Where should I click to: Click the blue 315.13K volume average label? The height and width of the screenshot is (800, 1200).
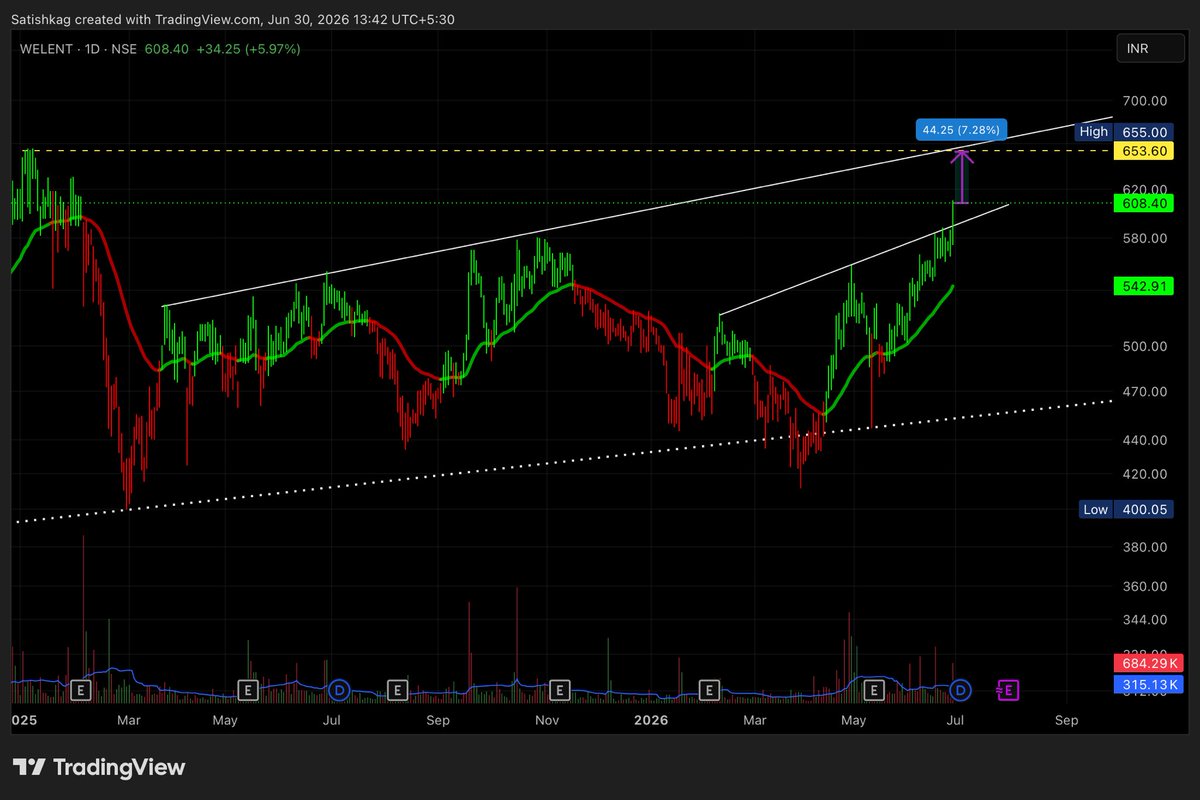coord(1148,684)
